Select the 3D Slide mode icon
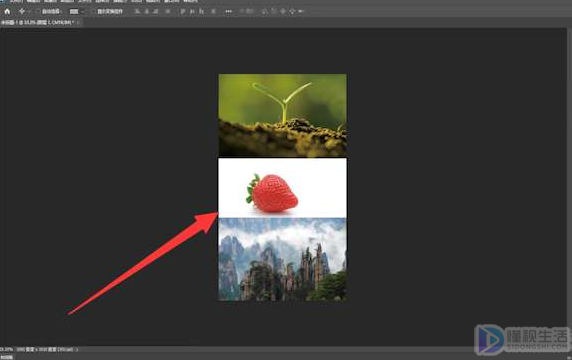This screenshot has height=360, width=572. tap(292, 11)
